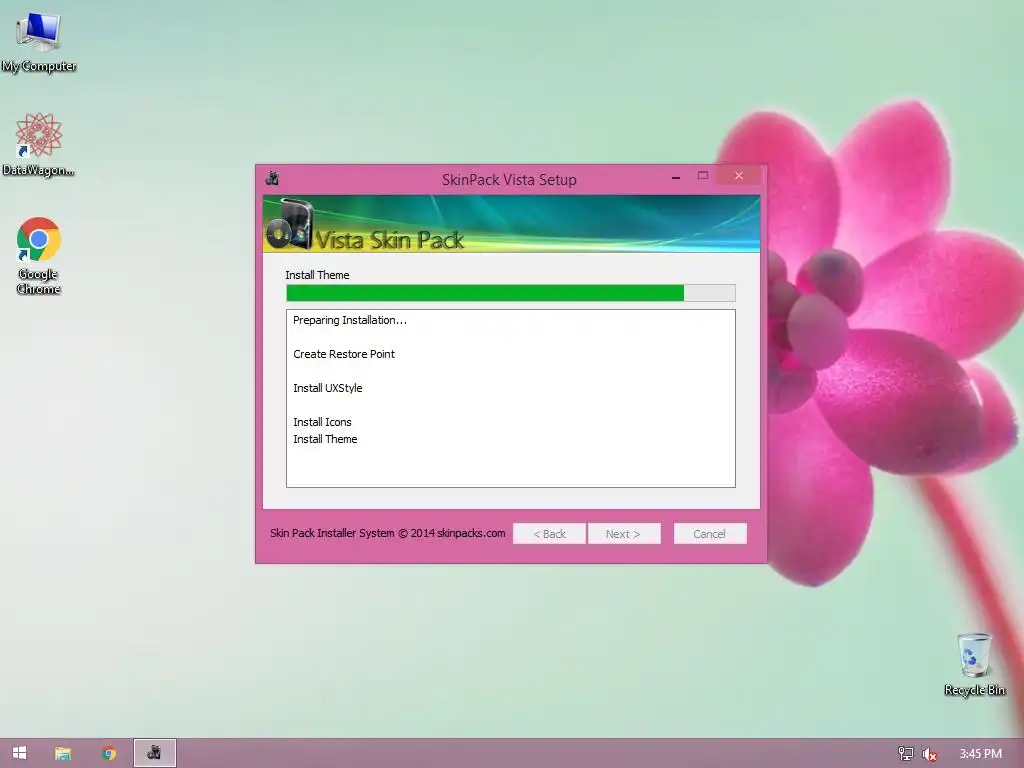Open the DataWagon desktop shortcut

point(39,144)
